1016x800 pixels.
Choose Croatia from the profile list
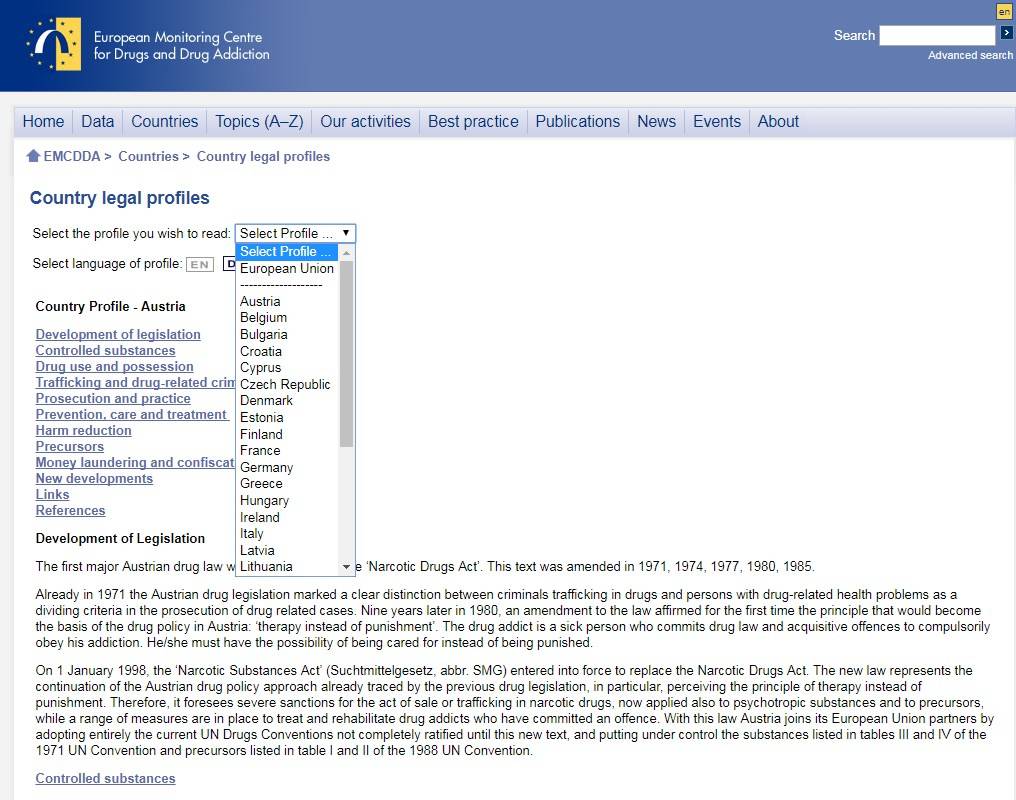point(287,351)
